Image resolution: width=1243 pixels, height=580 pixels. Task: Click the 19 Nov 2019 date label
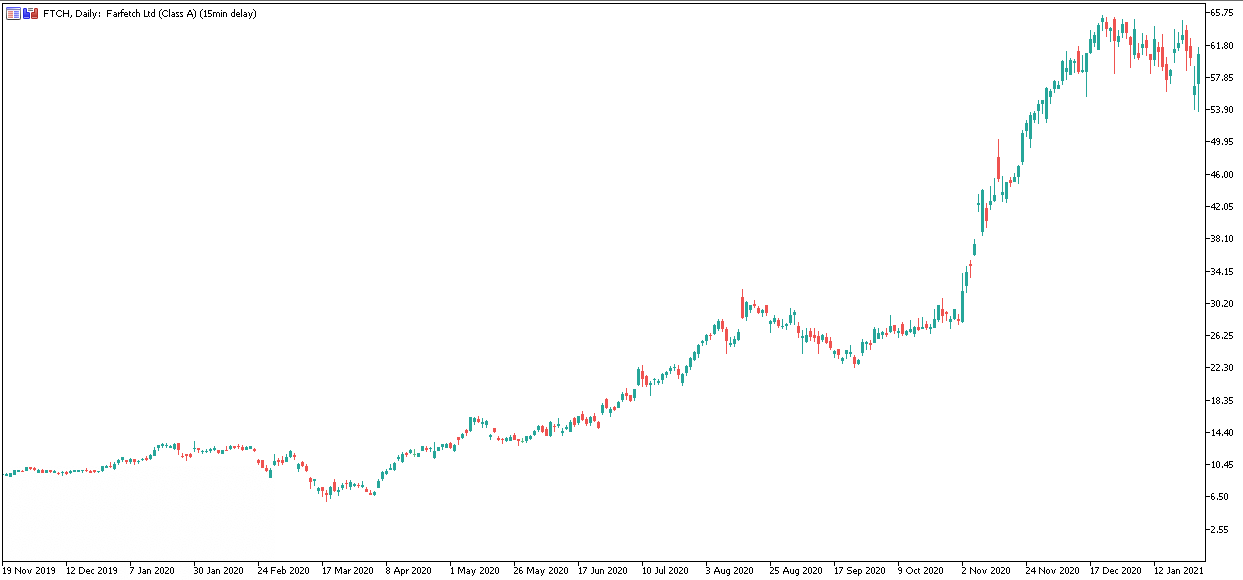tap(29, 570)
